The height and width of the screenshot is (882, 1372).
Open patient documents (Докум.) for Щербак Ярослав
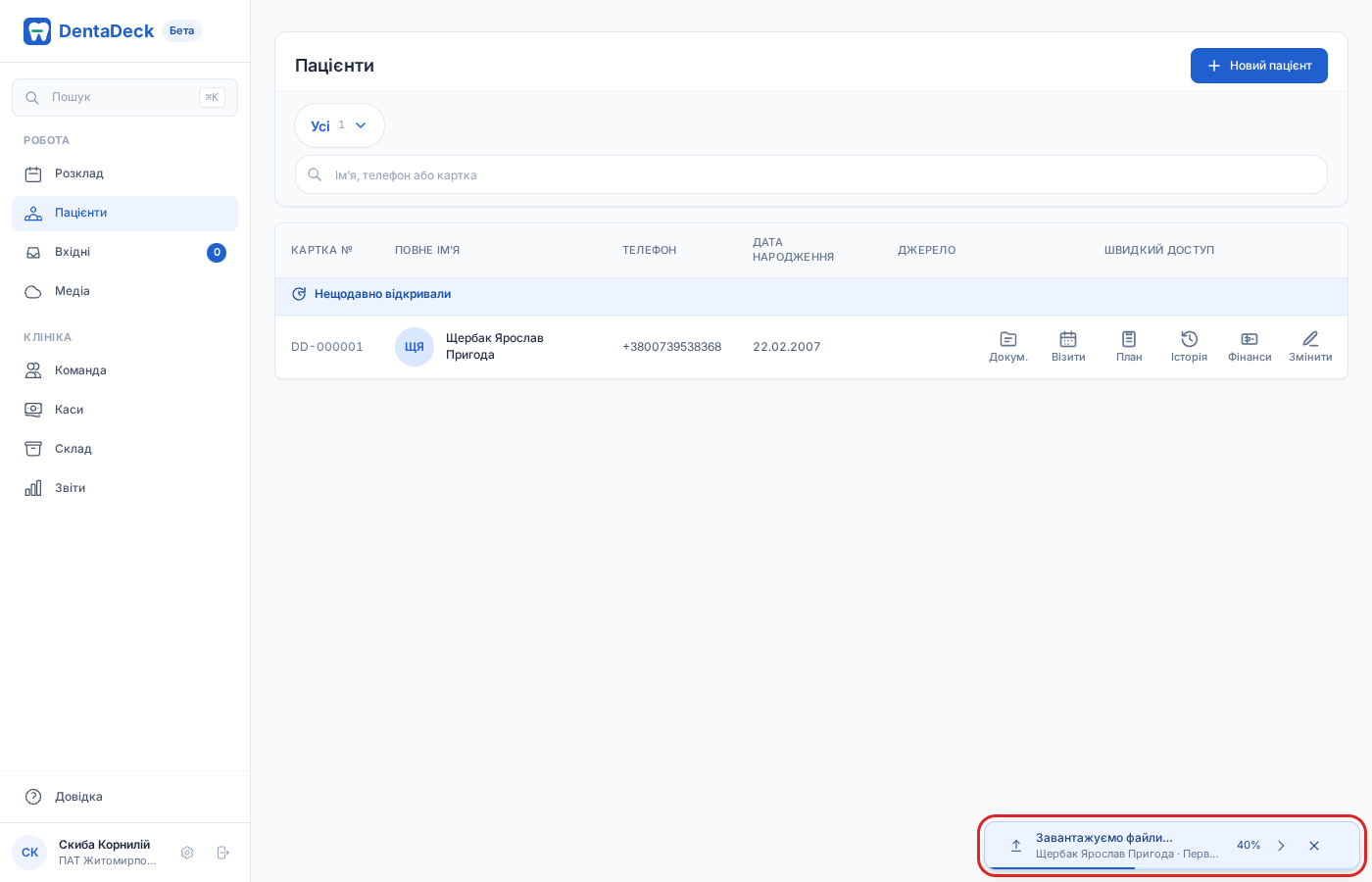(1008, 347)
